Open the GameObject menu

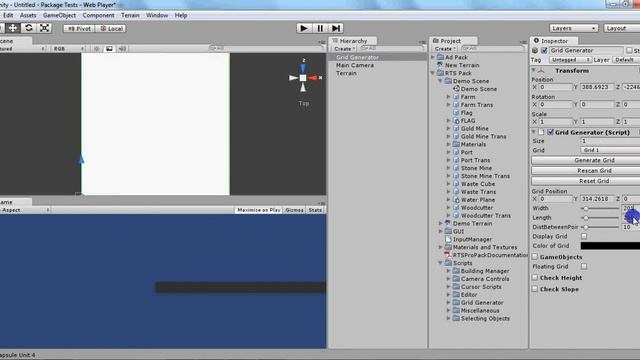coord(59,15)
